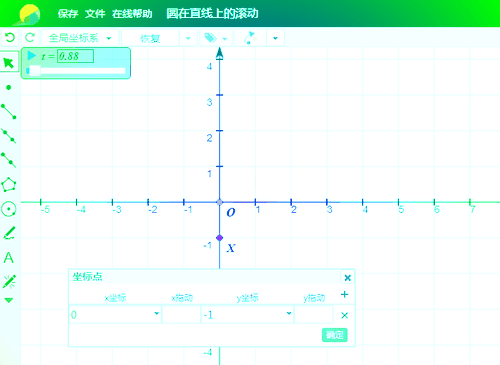Viewport: 500px width, 365px height.
Task: Click the origin point O
Action: pos(219,202)
